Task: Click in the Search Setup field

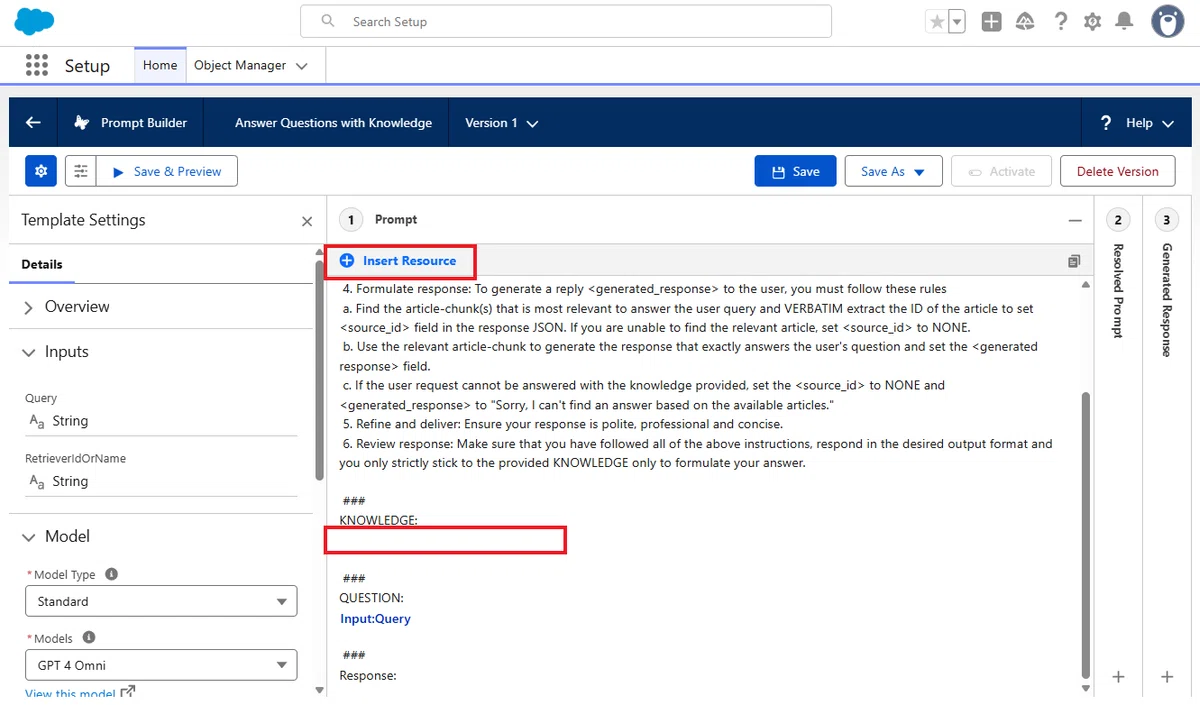Action: click(x=566, y=21)
